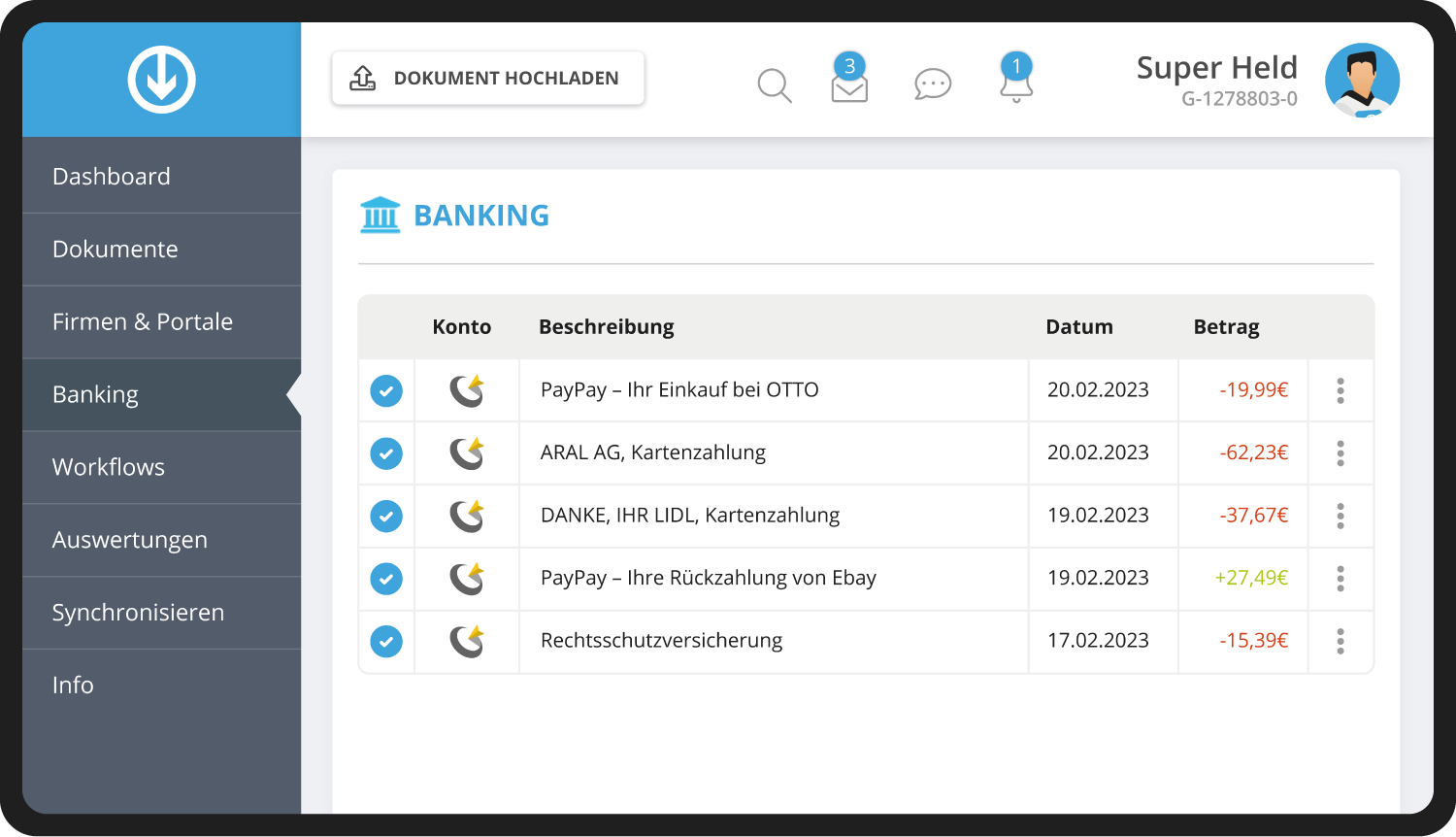Open the Konto icon on the Rechtsschutzversicherung row
Image resolution: width=1456 pixels, height=837 pixels.
tap(467, 641)
